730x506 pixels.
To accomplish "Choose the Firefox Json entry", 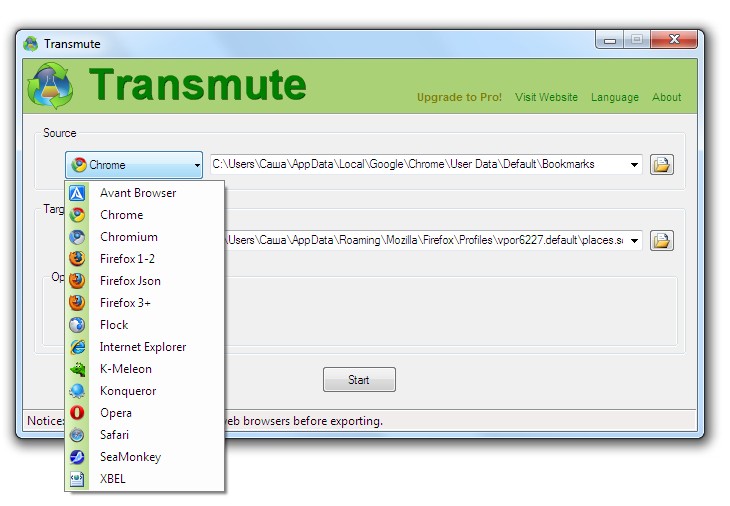I will 144,281.
